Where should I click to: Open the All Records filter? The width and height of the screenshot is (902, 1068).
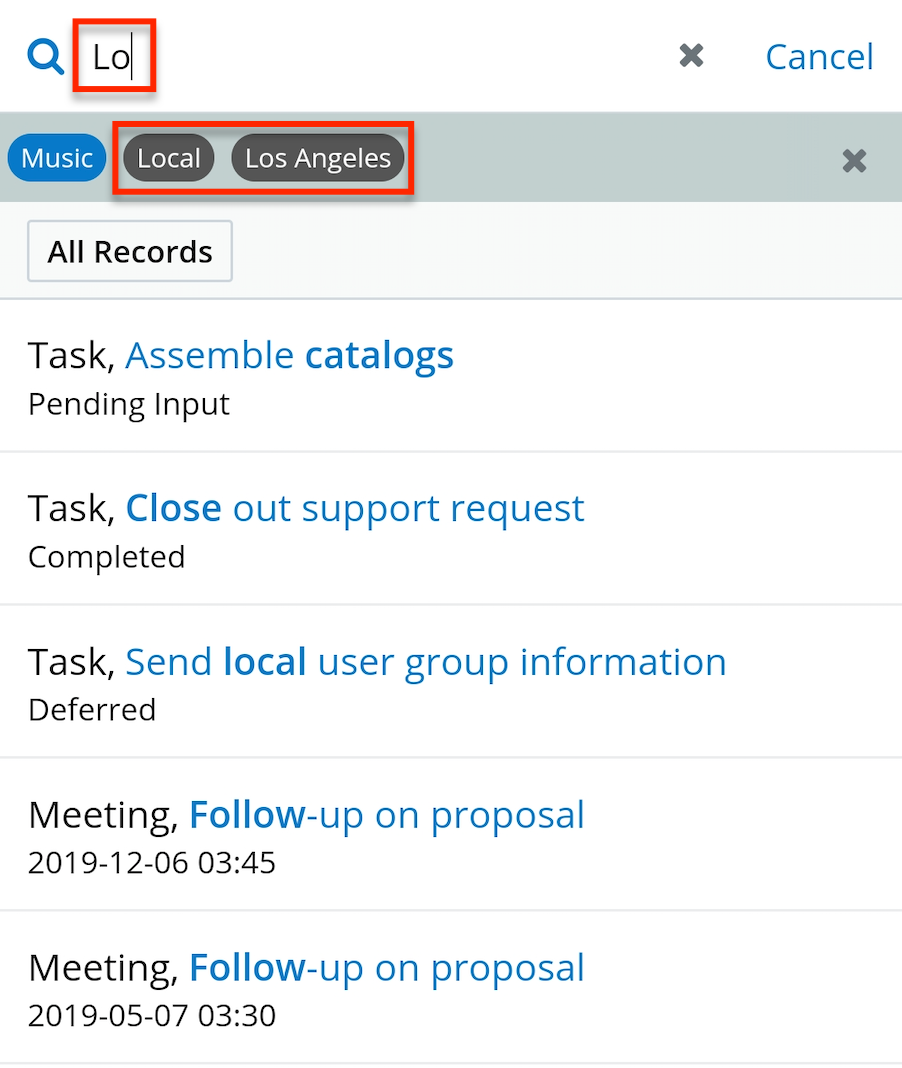[x=130, y=251]
